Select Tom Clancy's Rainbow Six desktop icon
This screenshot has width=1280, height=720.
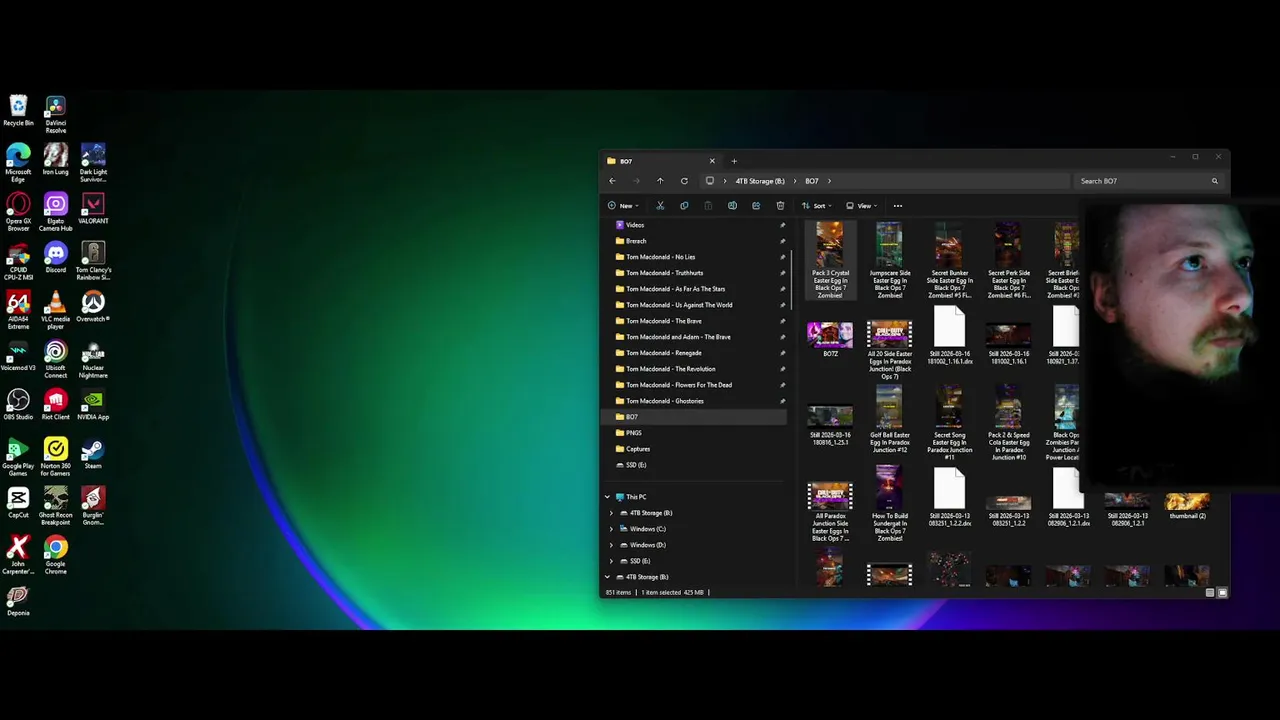click(x=93, y=261)
